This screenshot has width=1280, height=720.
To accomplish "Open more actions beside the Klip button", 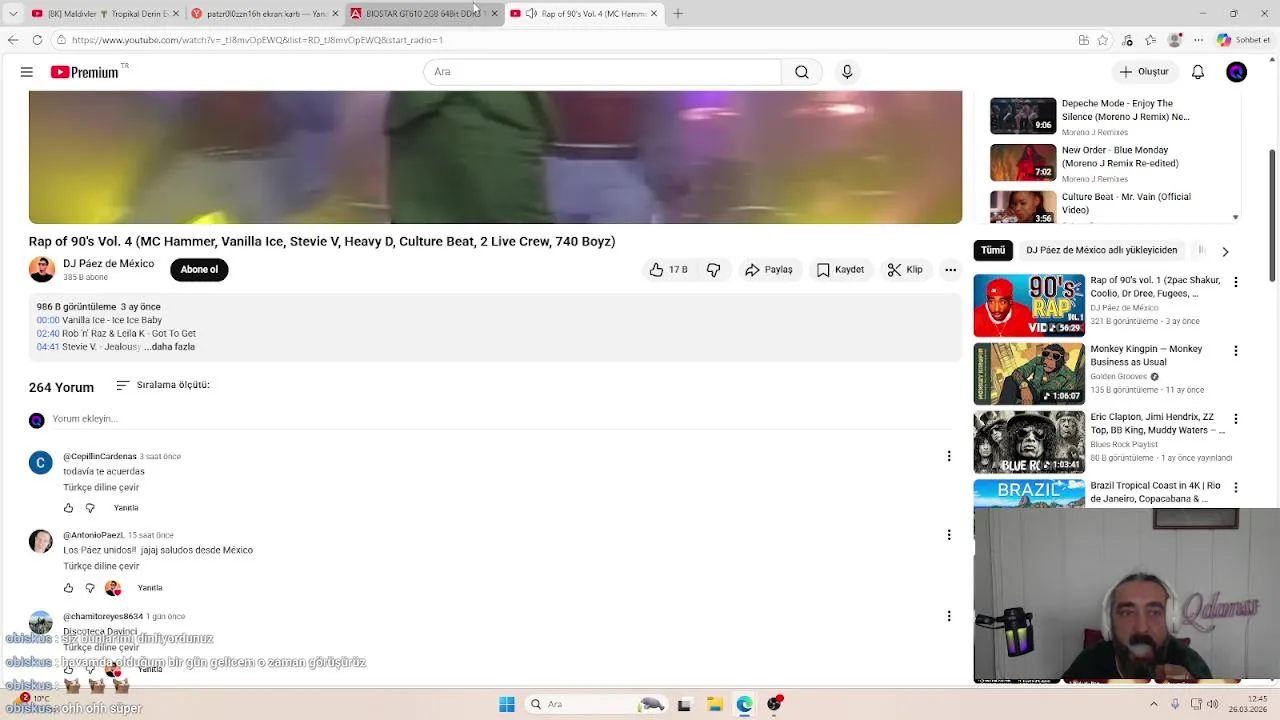I will (951, 270).
